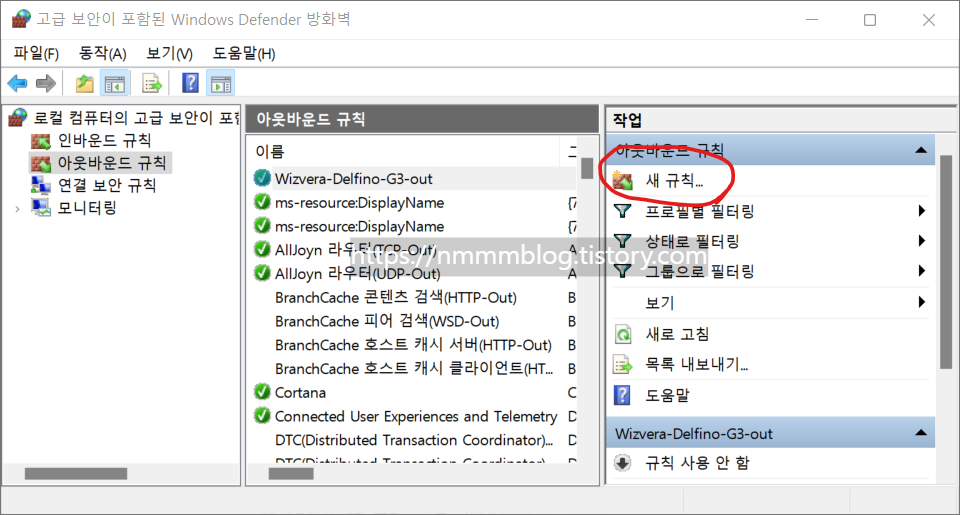Click the 프로필별 필터링 action text
This screenshot has height=515, width=960.
tap(700, 211)
